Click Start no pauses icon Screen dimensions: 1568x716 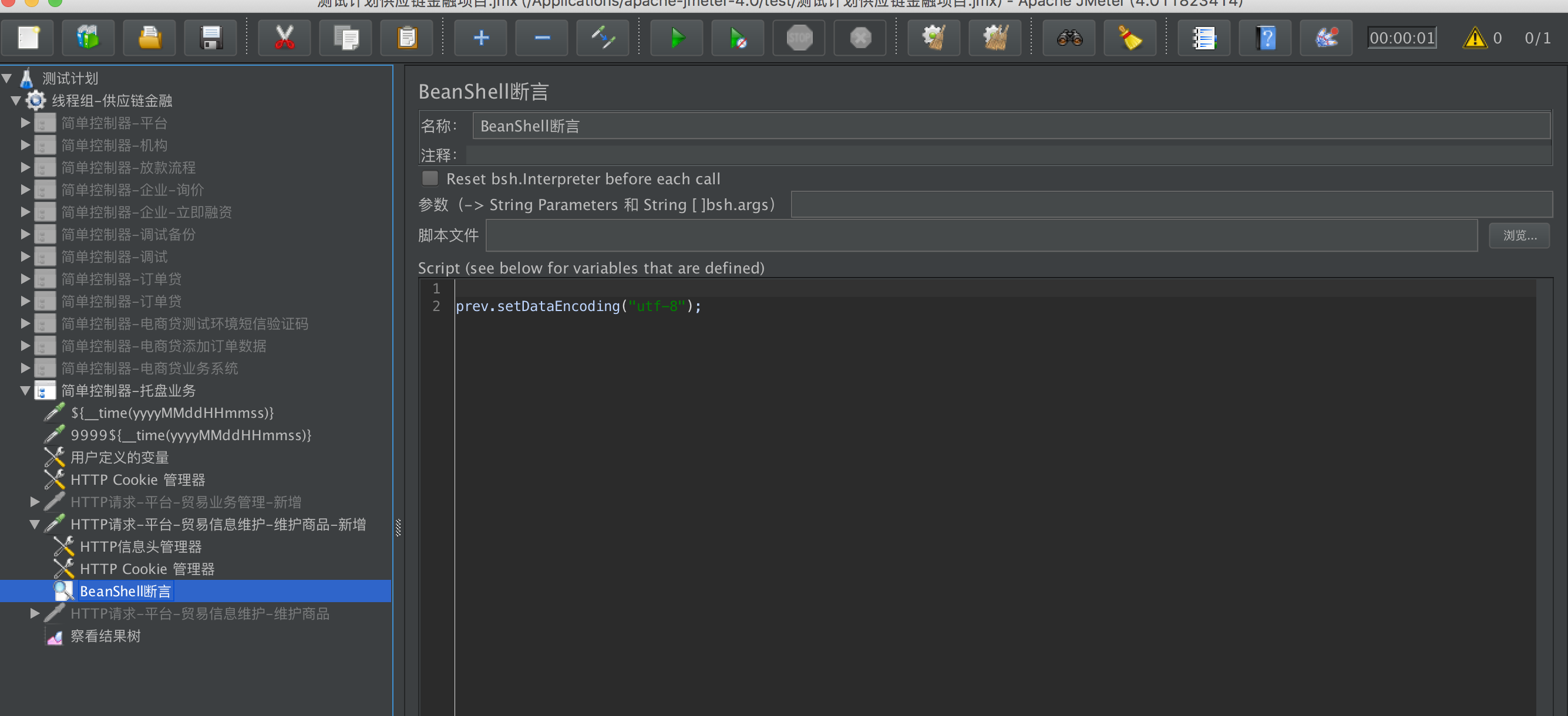(x=737, y=38)
